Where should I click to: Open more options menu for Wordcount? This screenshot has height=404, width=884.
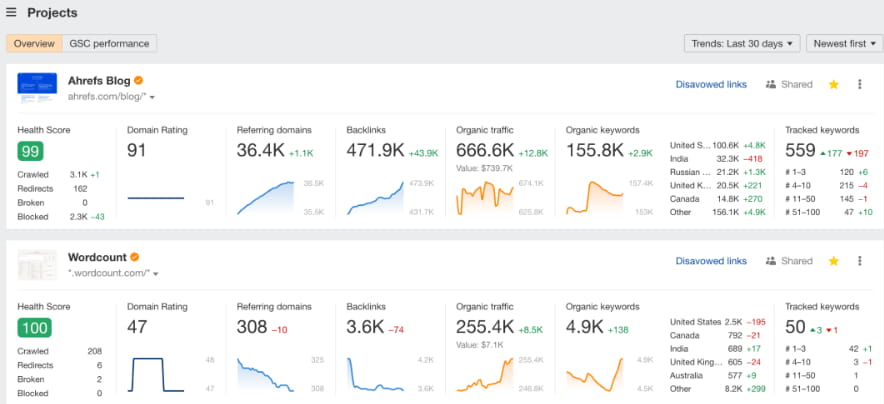pyautogui.click(x=859, y=261)
